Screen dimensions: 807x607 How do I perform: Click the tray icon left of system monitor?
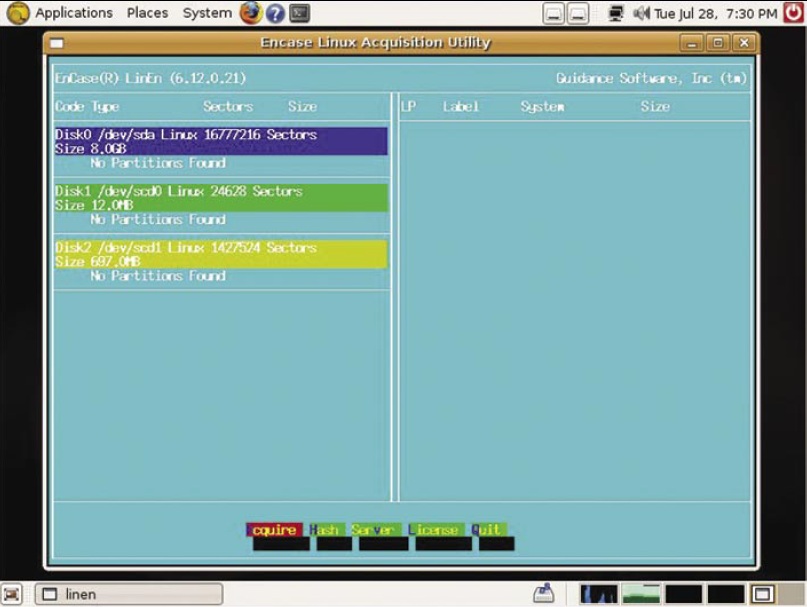click(543, 594)
